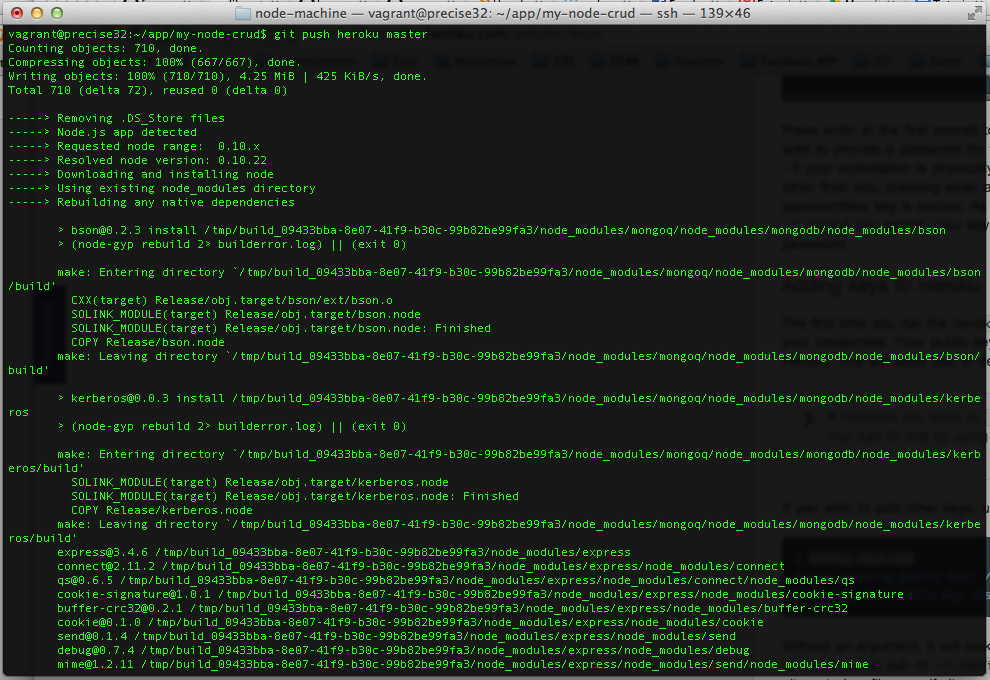Click the 'cookie@0.1.0' module line

[x=410, y=622]
